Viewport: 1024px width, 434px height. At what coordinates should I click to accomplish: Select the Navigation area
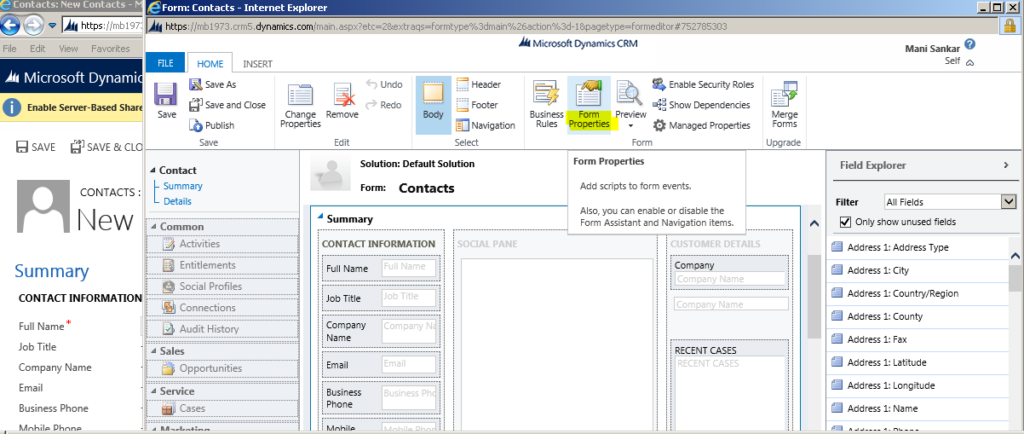pyautogui.click(x=485, y=125)
